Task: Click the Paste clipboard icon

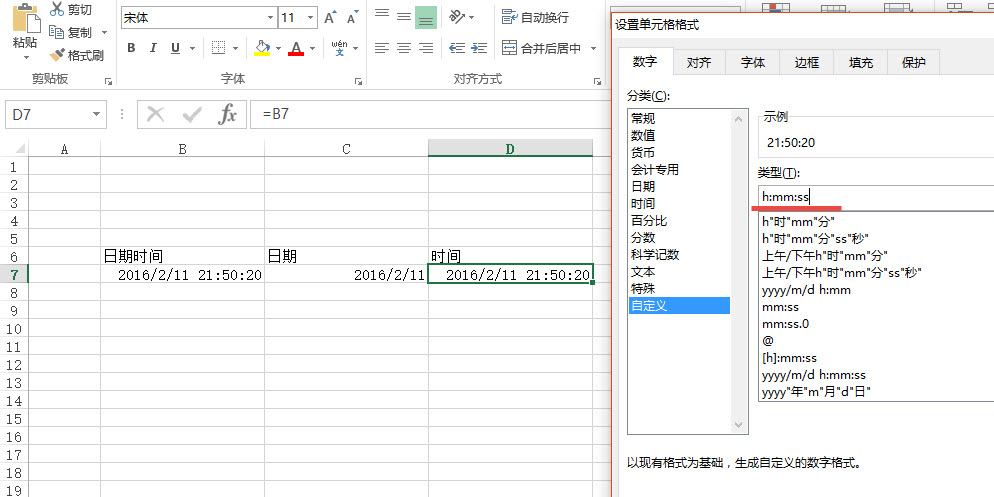Action: coord(25,18)
